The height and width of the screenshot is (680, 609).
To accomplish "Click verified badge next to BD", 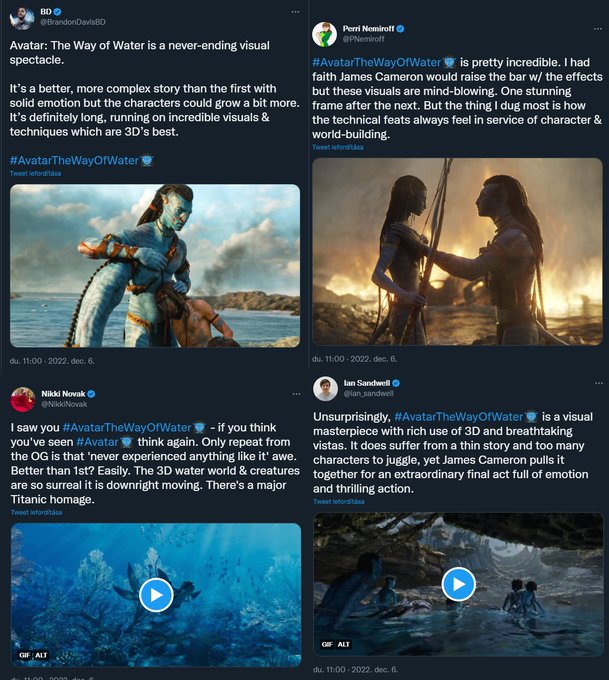I will 57,12.
